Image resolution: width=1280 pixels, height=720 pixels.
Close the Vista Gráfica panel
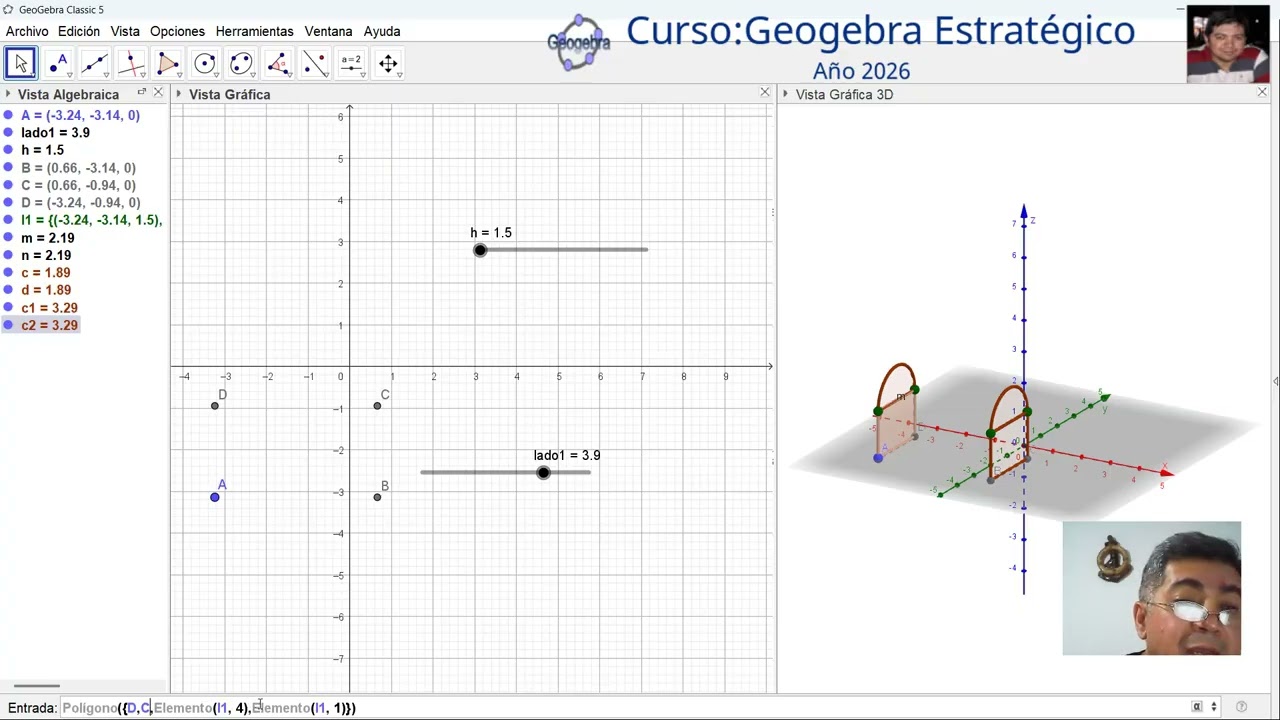(765, 93)
